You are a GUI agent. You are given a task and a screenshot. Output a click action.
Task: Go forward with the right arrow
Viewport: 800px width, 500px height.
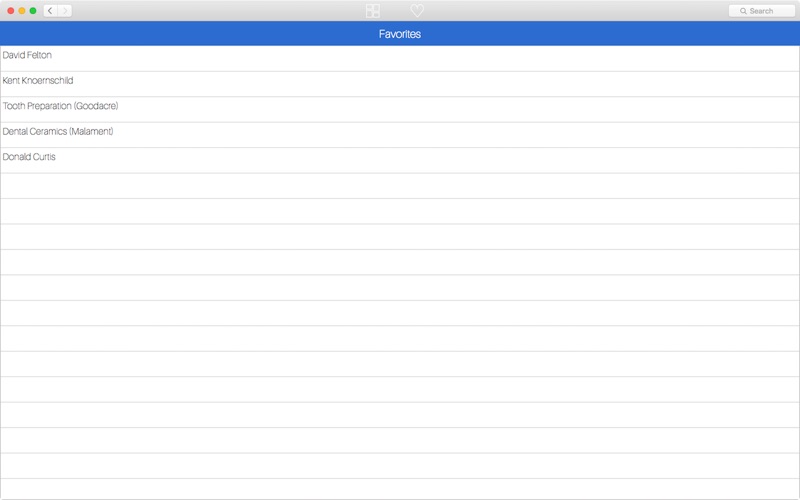click(65, 11)
